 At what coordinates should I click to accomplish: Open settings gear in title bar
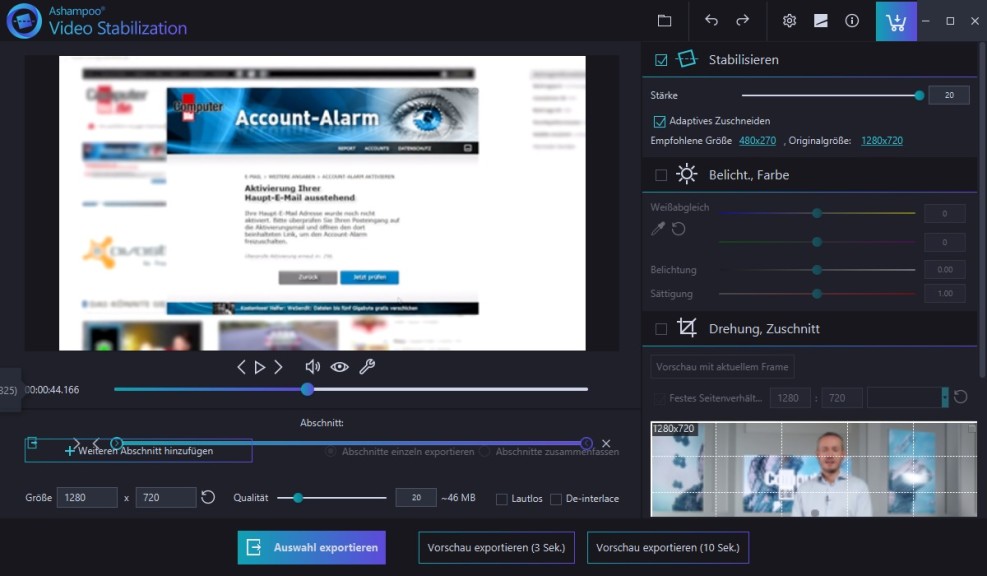coord(789,21)
